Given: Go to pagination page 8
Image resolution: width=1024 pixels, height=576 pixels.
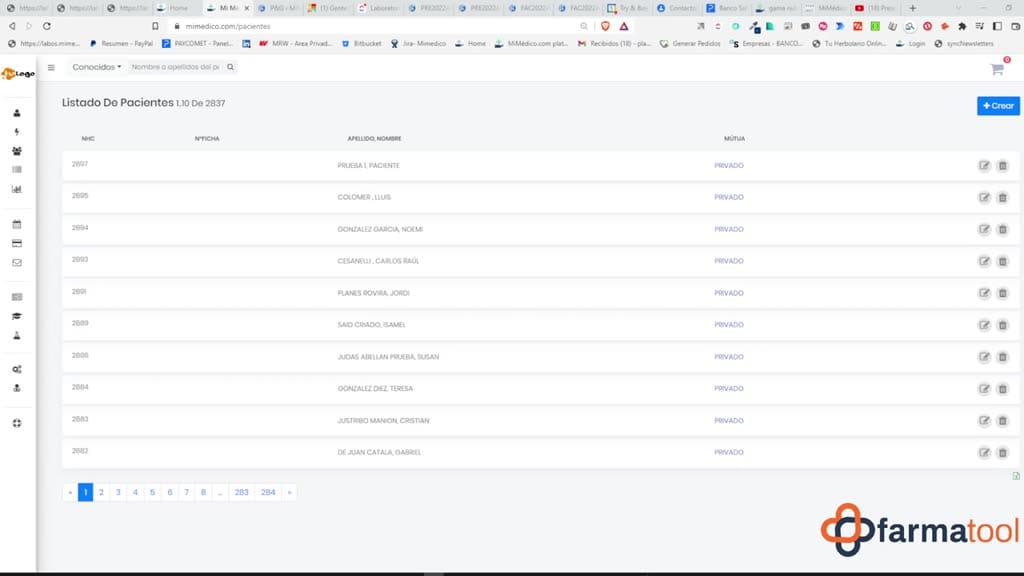Looking at the screenshot, I should (x=203, y=492).
